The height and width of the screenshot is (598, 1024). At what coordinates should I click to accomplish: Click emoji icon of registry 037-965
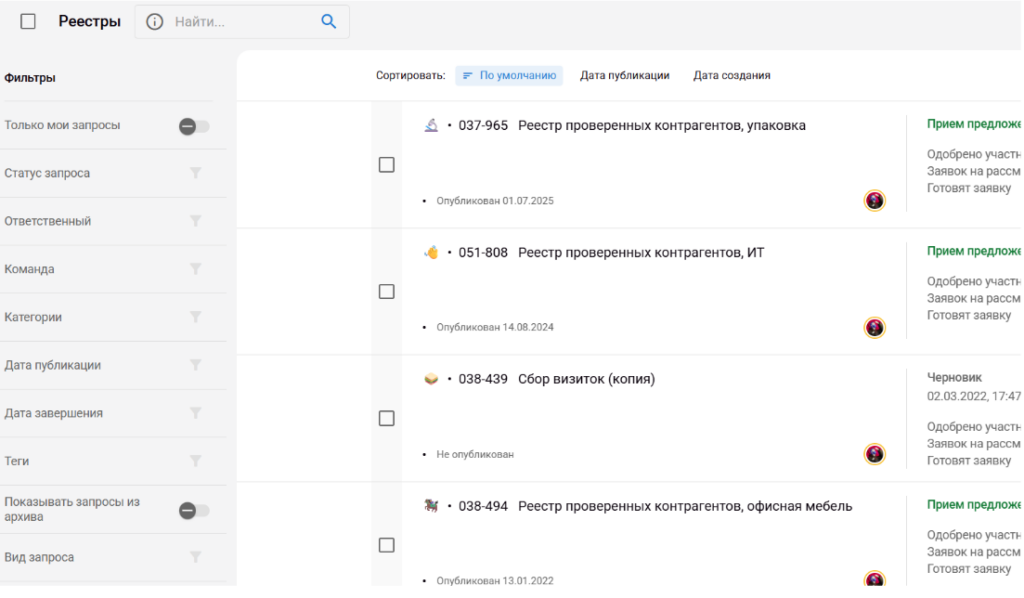431,125
